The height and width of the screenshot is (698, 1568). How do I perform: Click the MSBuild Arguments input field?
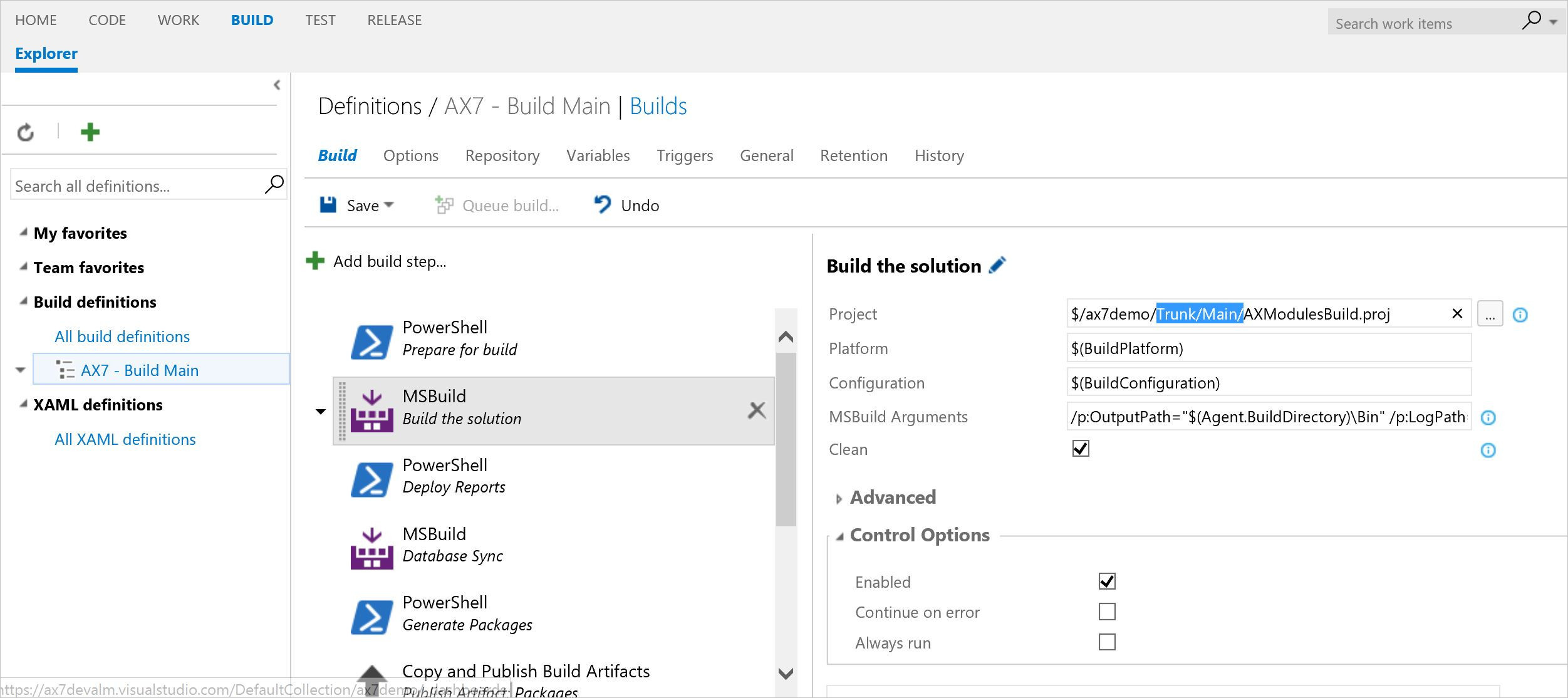click(x=1269, y=417)
